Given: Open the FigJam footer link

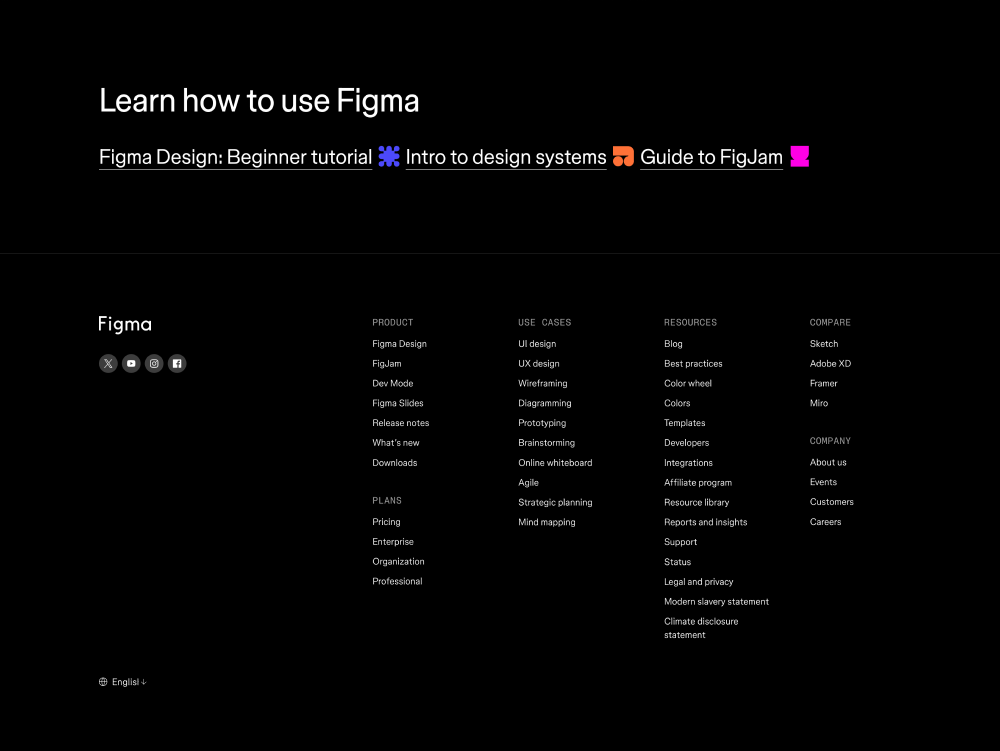Looking at the screenshot, I should click(387, 363).
